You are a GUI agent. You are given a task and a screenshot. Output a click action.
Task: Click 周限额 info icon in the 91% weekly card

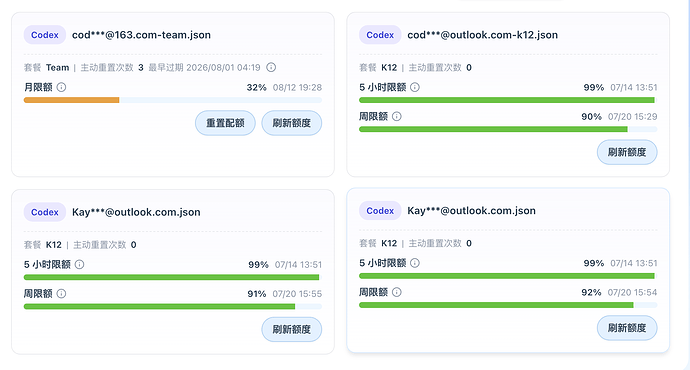point(62,293)
